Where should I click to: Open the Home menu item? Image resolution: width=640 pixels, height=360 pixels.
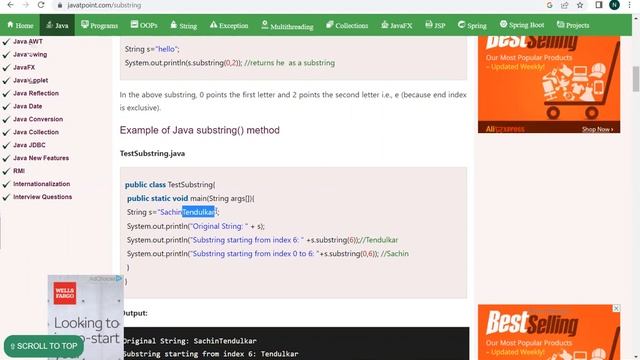(x=20, y=25)
